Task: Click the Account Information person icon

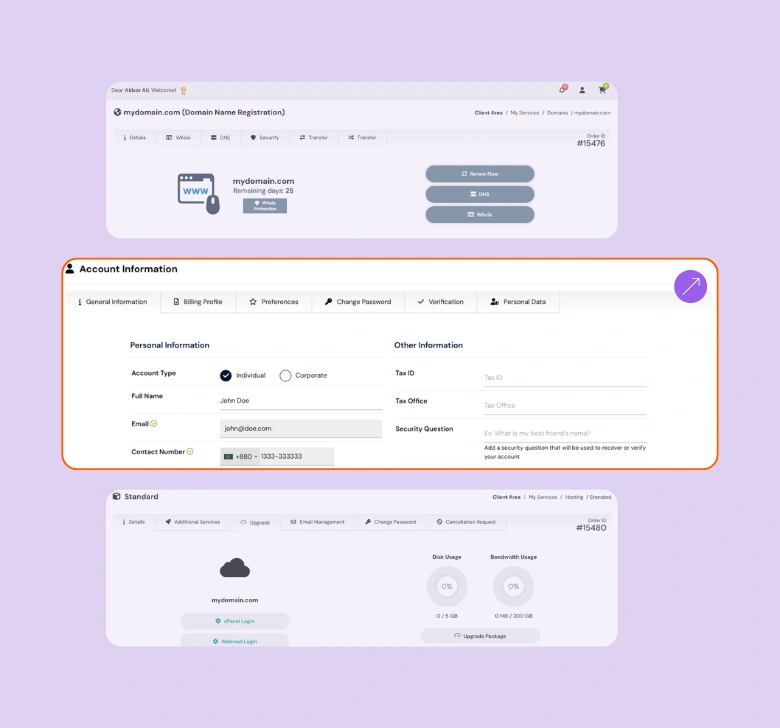Action: click(70, 269)
